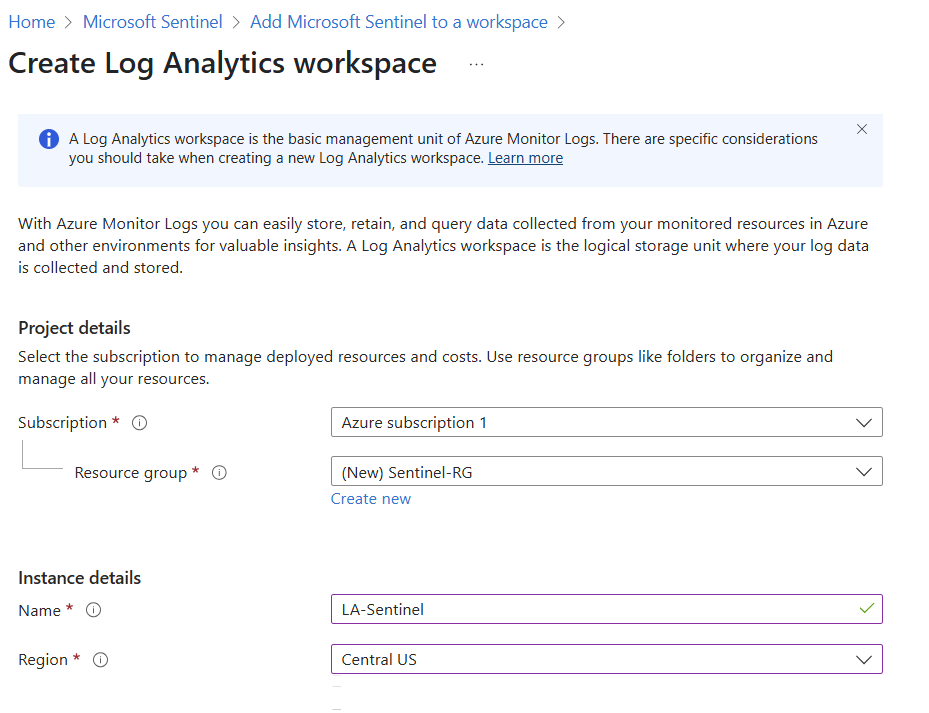This screenshot has height=713, width=929.
Task: Click the Project details heading
Action: (x=75, y=328)
